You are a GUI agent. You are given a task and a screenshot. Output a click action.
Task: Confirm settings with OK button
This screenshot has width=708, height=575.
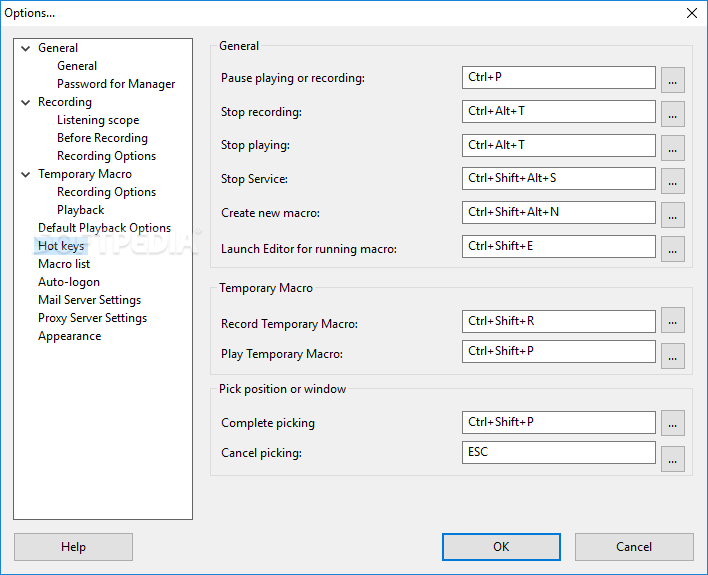pos(501,547)
